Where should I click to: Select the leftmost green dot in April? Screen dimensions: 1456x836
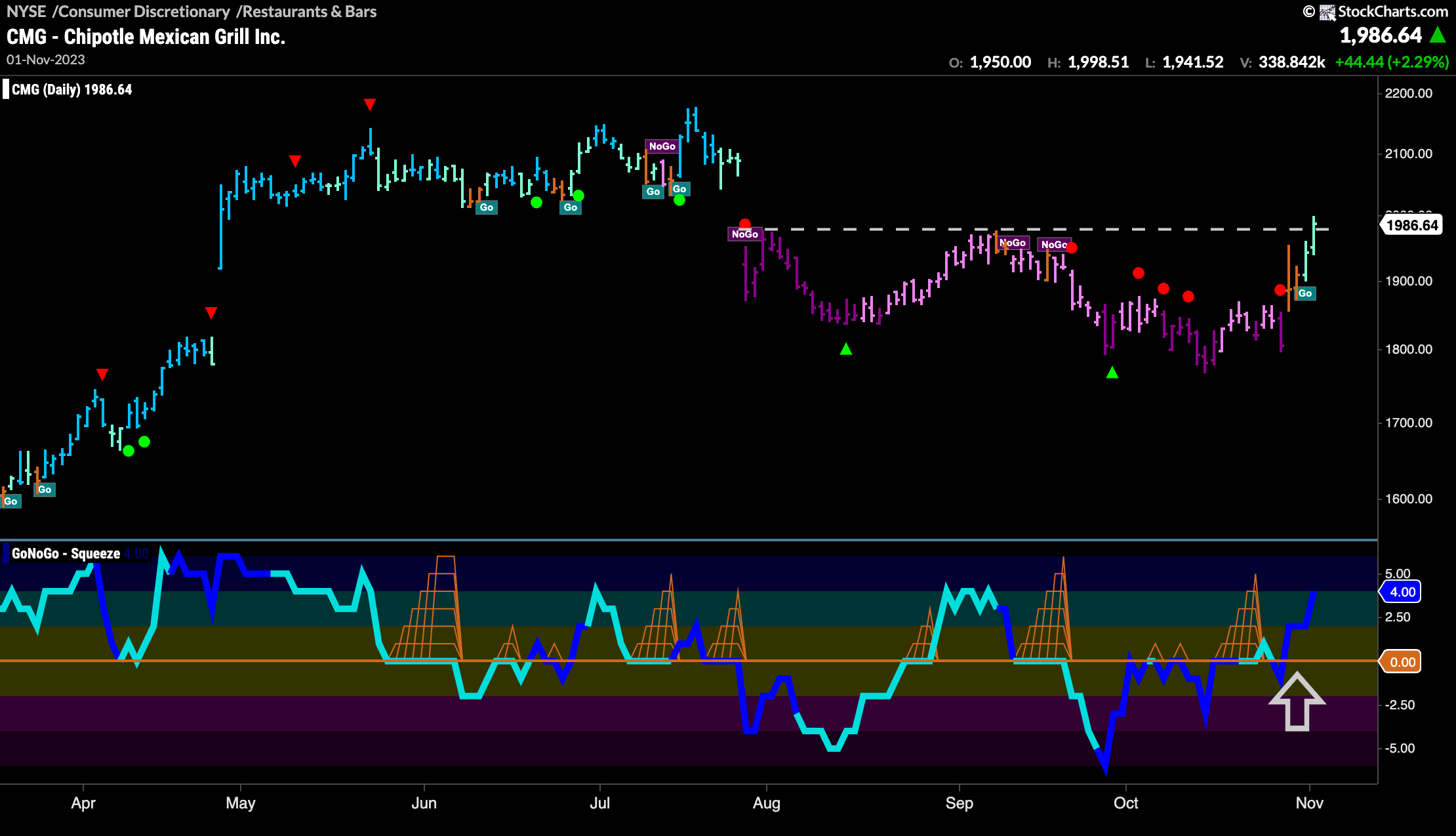coord(129,451)
